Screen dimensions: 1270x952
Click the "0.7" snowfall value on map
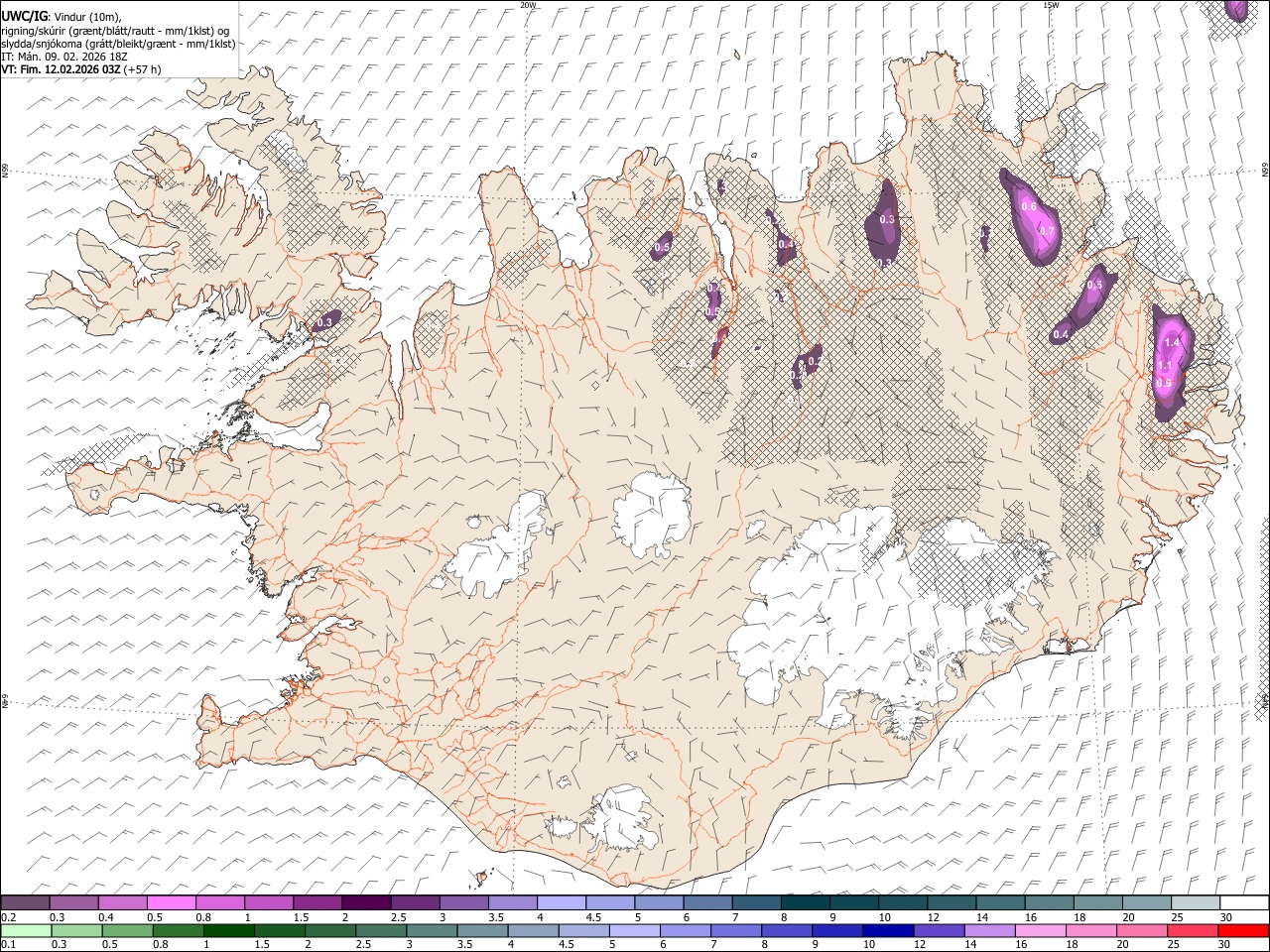1046,231
